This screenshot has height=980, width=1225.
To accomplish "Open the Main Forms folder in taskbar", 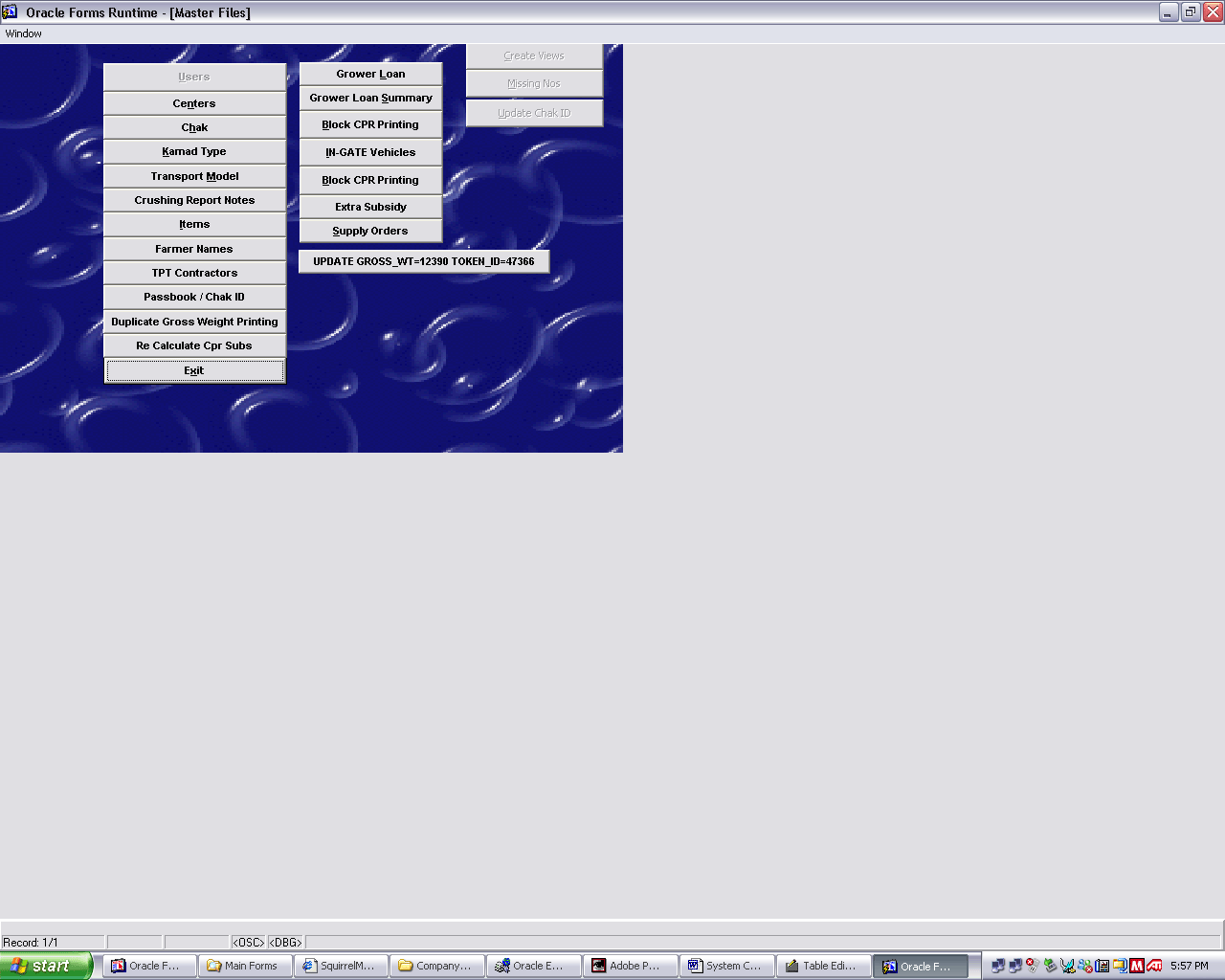I will coord(244,966).
